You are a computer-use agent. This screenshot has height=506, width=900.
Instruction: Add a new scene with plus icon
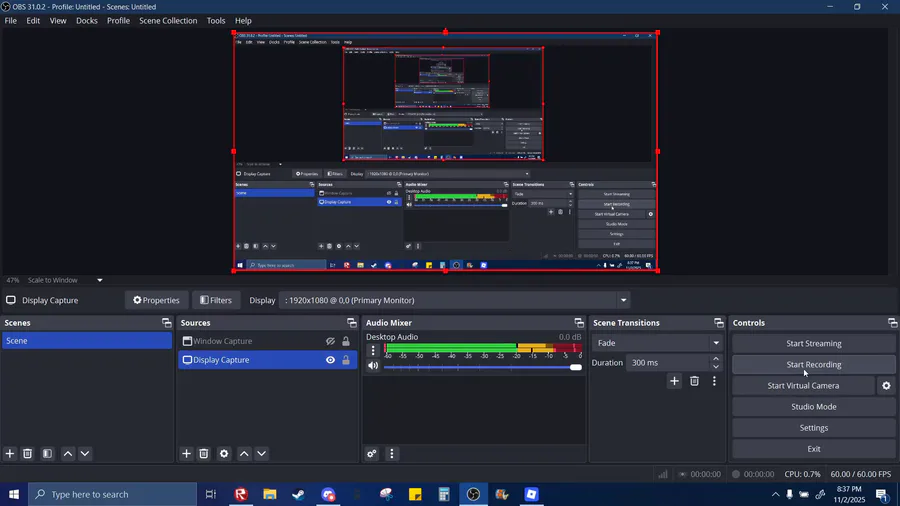click(10, 453)
